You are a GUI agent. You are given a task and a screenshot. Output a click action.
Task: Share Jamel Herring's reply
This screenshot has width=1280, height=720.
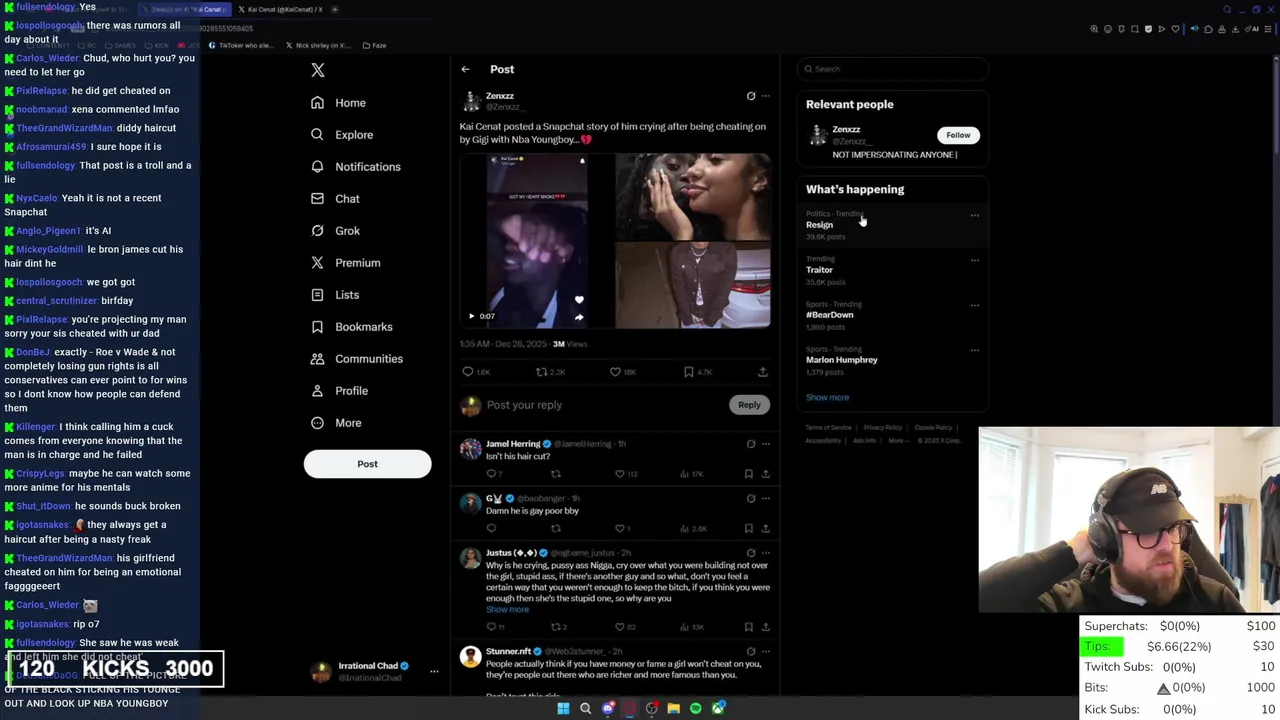pyautogui.click(x=766, y=474)
